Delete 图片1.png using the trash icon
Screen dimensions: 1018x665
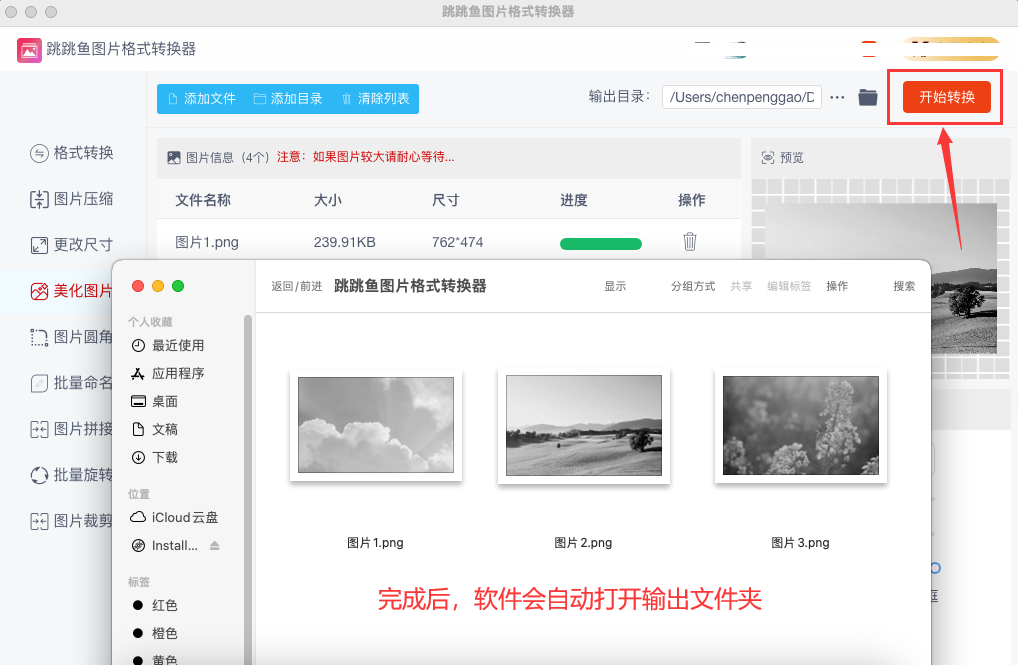click(690, 242)
